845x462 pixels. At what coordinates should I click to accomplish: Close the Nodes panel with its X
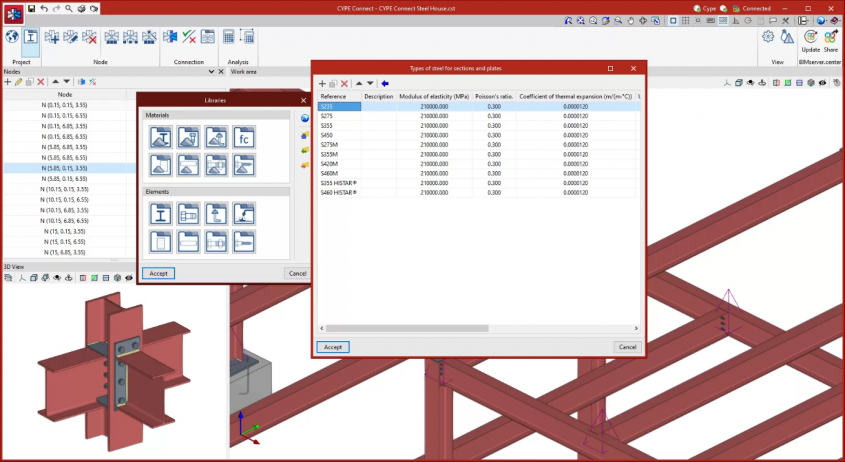click(221, 71)
